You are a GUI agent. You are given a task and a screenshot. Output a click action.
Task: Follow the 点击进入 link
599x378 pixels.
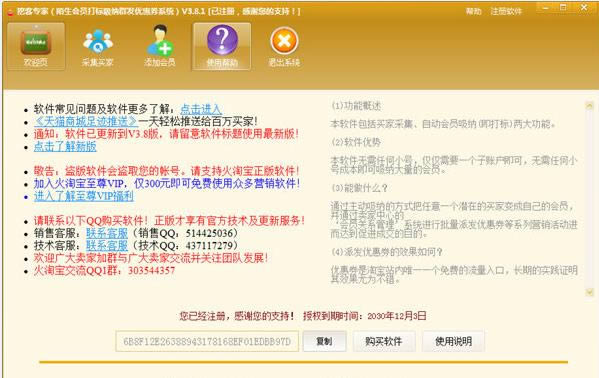click(x=201, y=109)
